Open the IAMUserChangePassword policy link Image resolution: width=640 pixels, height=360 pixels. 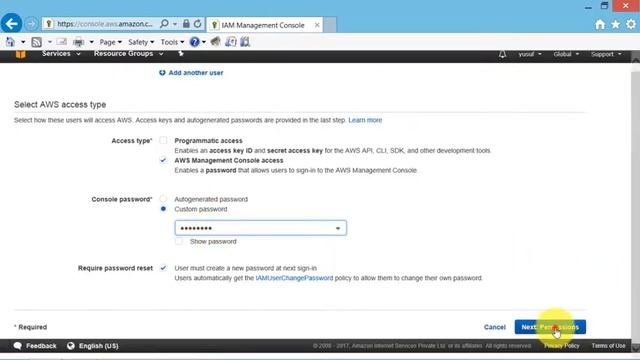(x=294, y=278)
